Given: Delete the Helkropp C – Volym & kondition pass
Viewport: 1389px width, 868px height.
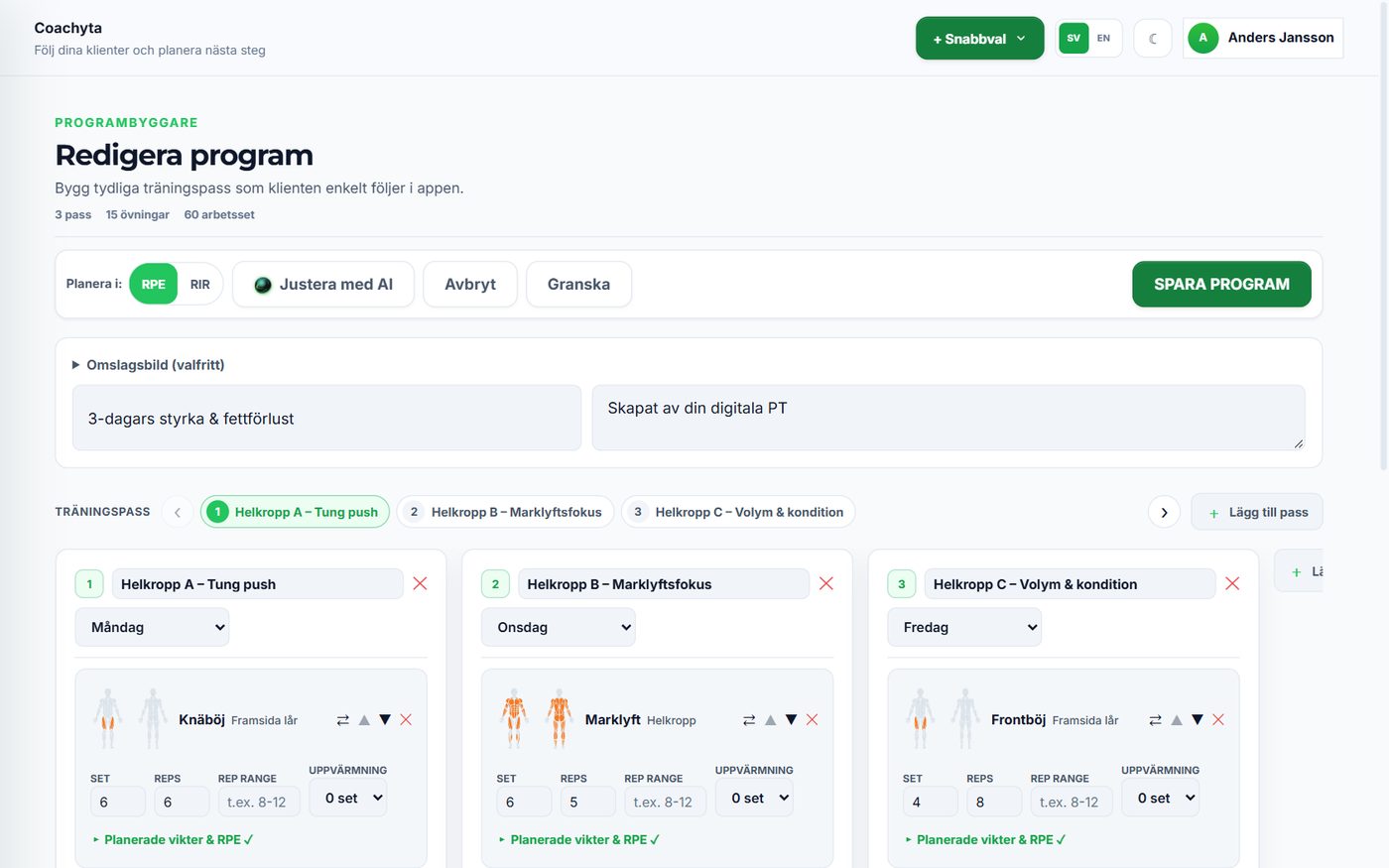Looking at the screenshot, I should (x=1232, y=583).
